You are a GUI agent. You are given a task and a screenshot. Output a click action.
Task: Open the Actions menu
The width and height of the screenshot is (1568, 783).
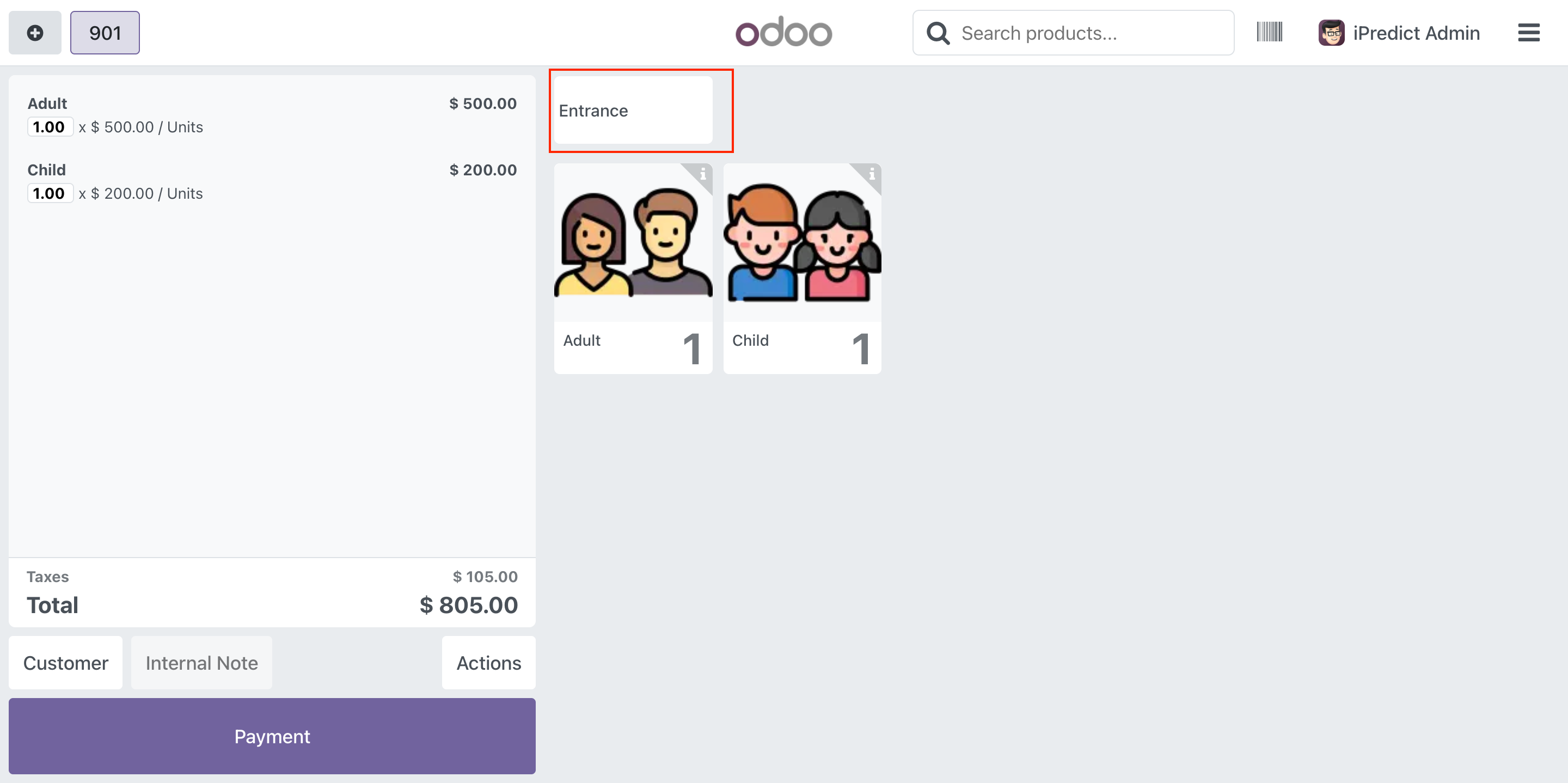pos(488,663)
